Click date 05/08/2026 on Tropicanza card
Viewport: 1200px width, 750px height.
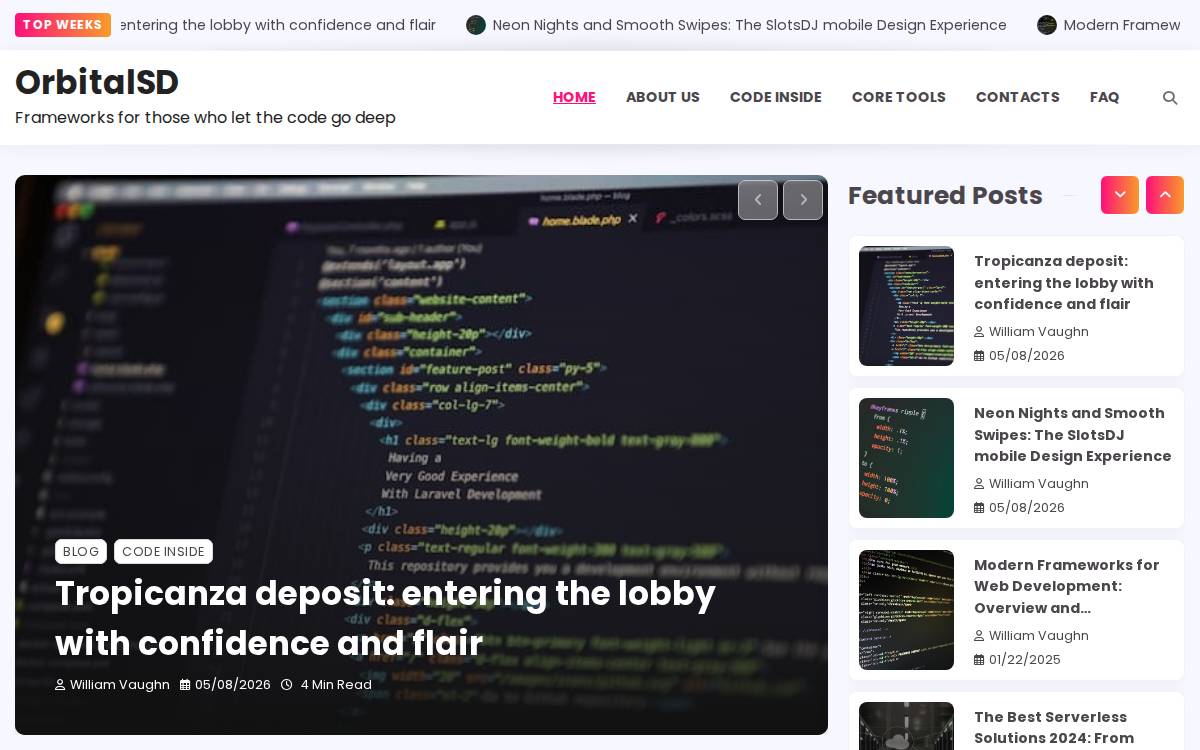coord(1027,356)
